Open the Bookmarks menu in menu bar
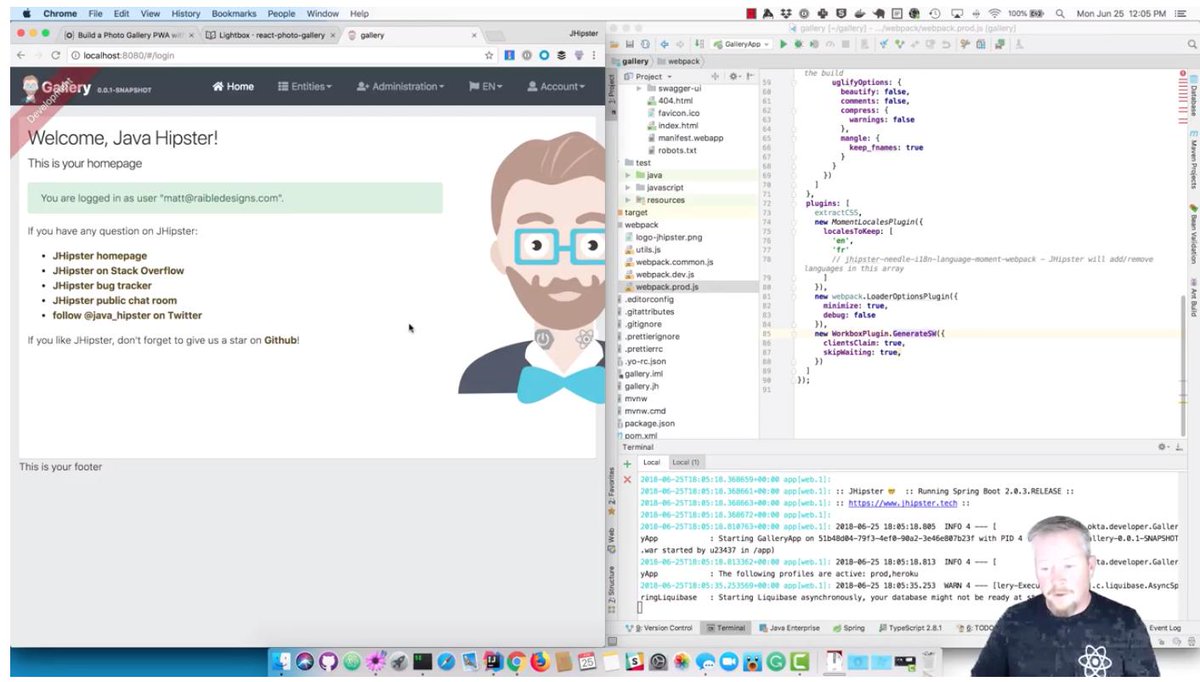 233,14
